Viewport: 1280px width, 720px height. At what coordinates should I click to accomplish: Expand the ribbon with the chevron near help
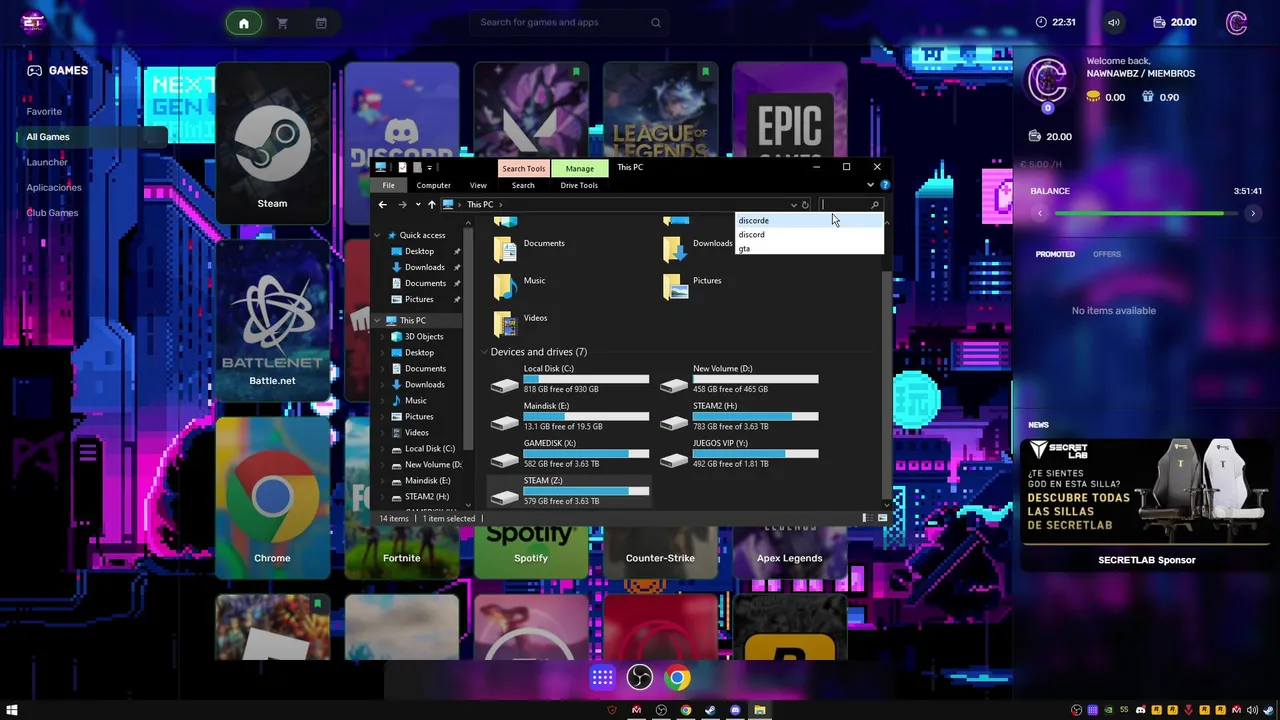point(870,185)
